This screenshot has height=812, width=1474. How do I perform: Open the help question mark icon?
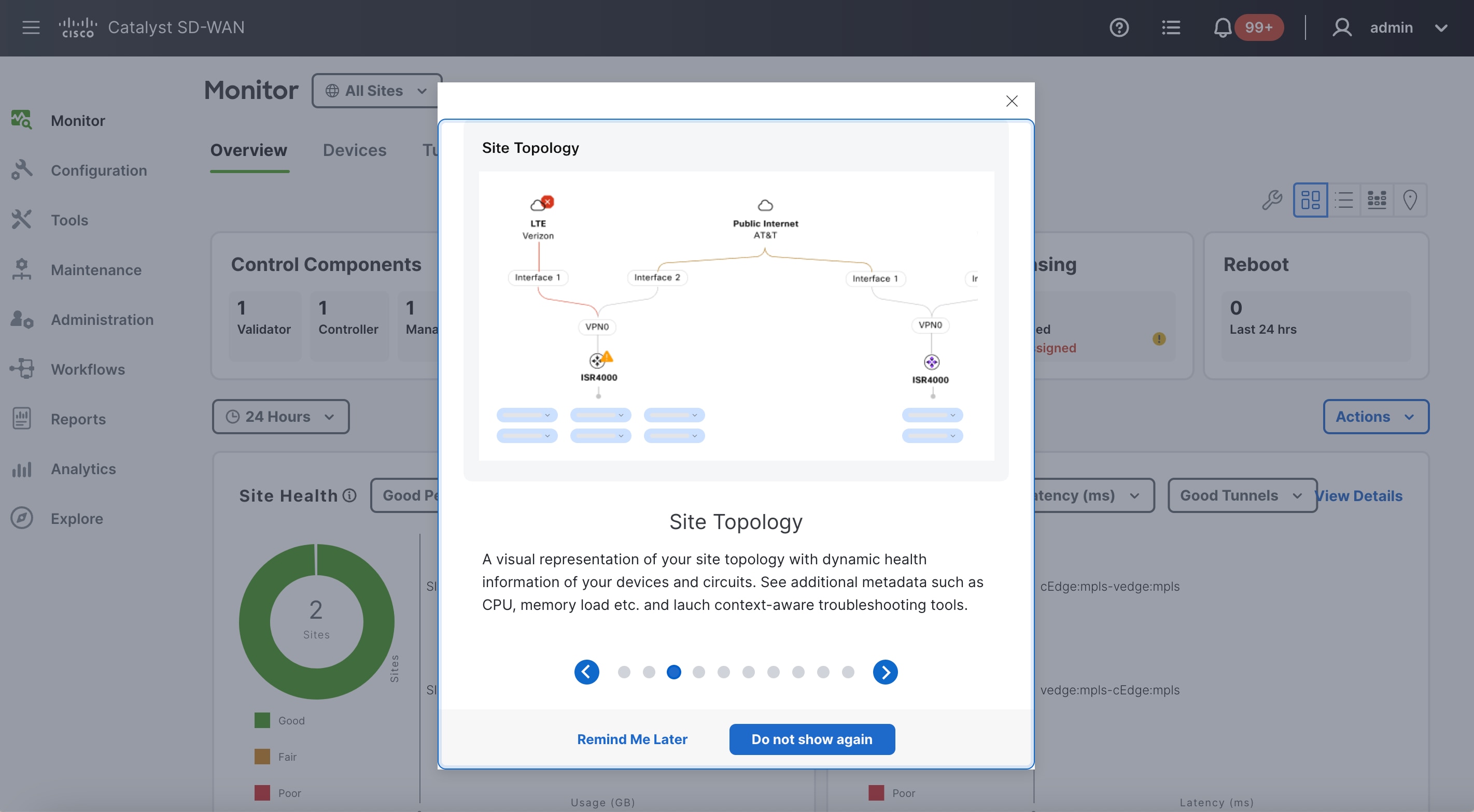click(x=1119, y=27)
